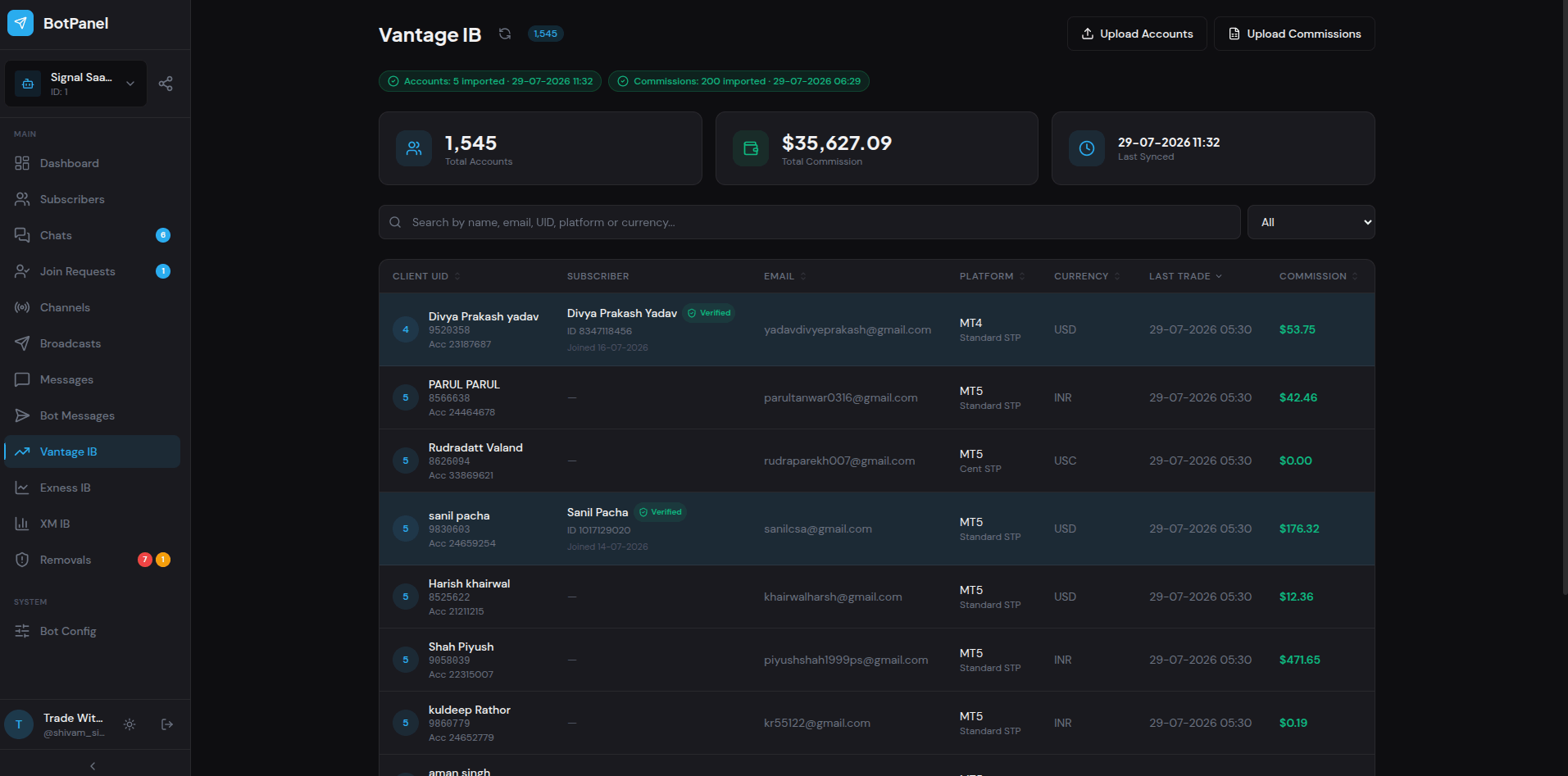Click the Total Commission $35,627.09 card

[877, 148]
